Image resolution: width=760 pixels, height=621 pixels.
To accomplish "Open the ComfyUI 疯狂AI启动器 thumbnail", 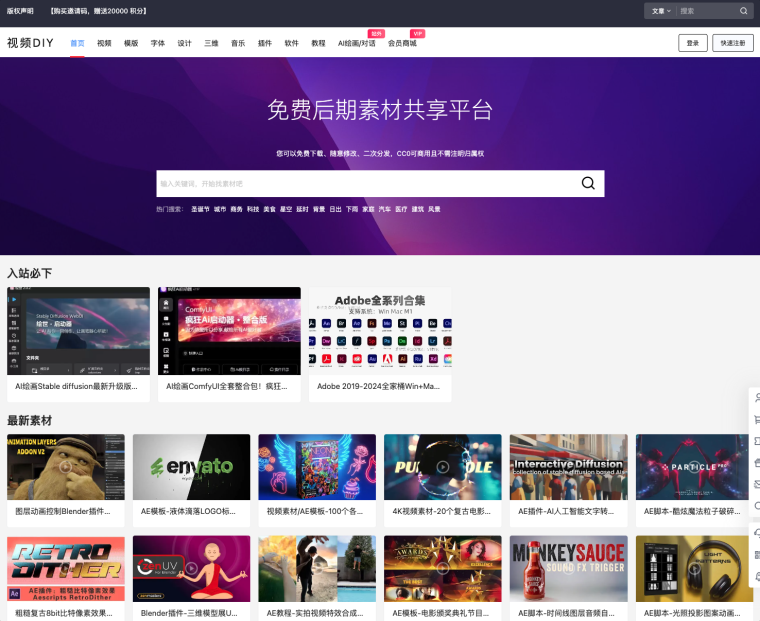I will pos(229,331).
